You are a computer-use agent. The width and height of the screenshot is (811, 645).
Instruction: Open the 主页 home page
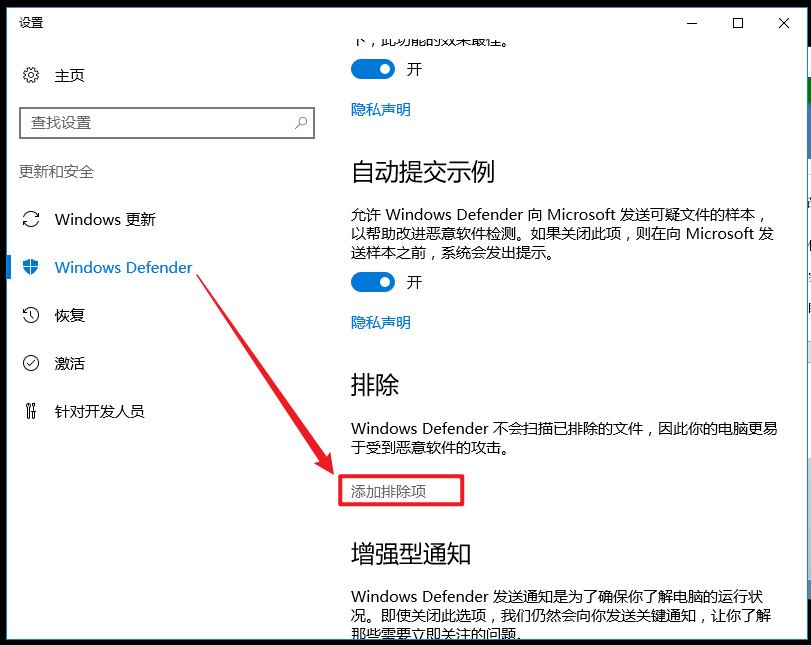coord(69,76)
